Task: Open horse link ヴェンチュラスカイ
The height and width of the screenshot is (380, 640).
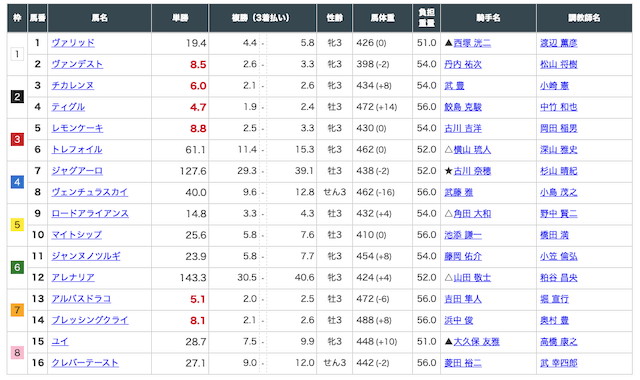Action: [x=90, y=192]
